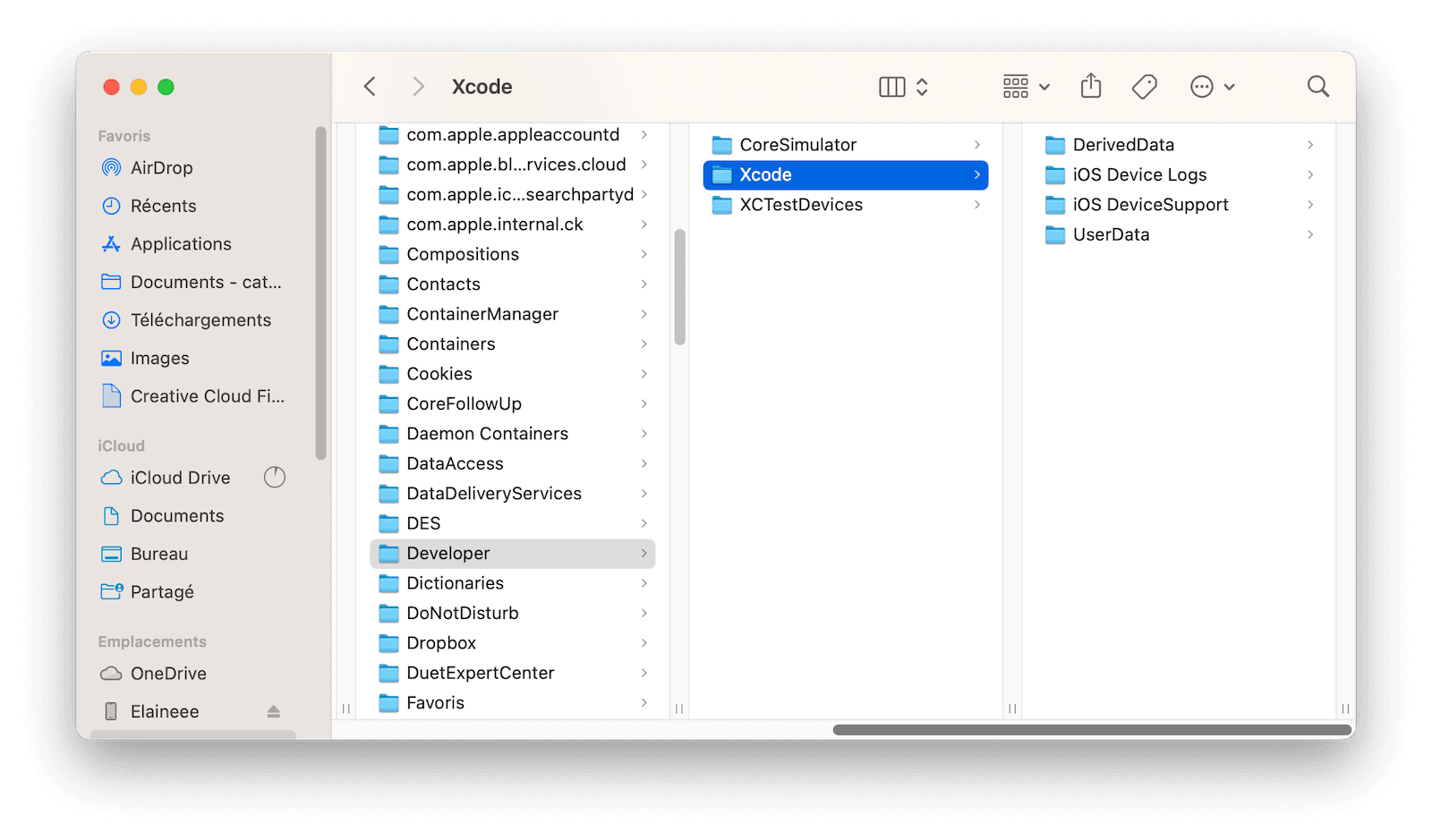Screen dimensions: 1432x840
Task: Select the iOS Device Logs folder
Action: click(x=1138, y=174)
